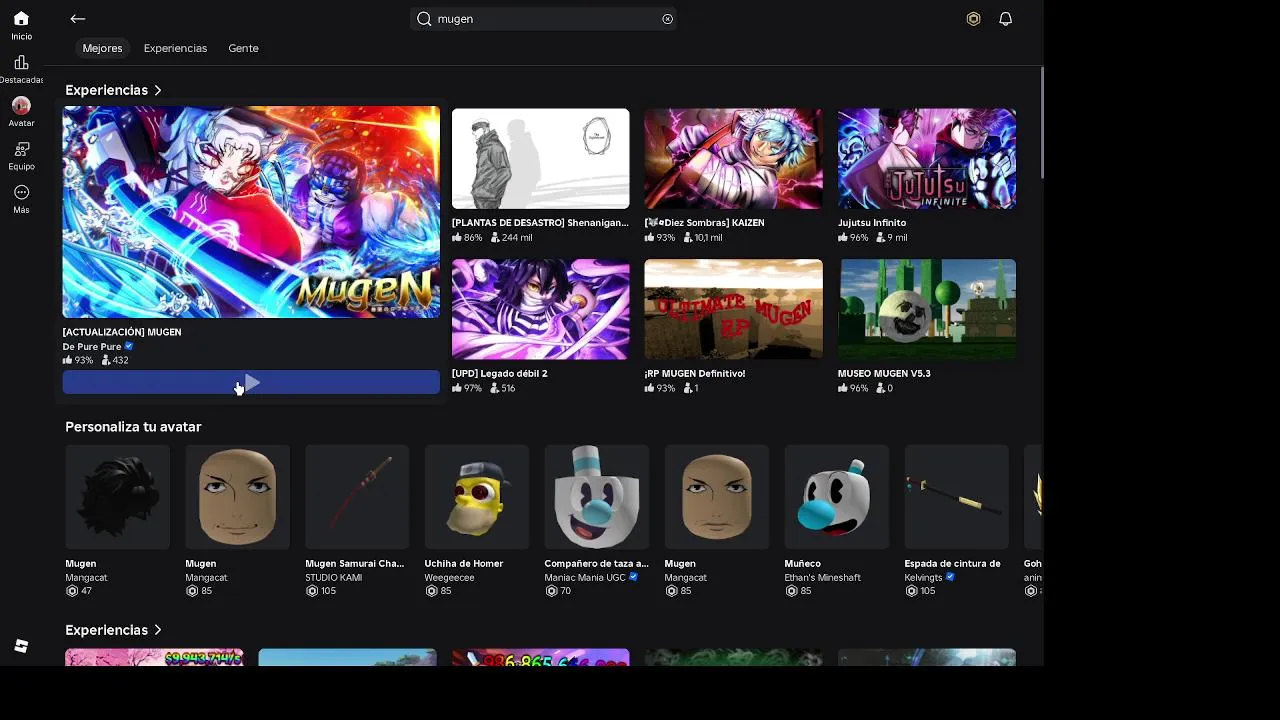Open creator link De Pure Pure

tap(92, 346)
